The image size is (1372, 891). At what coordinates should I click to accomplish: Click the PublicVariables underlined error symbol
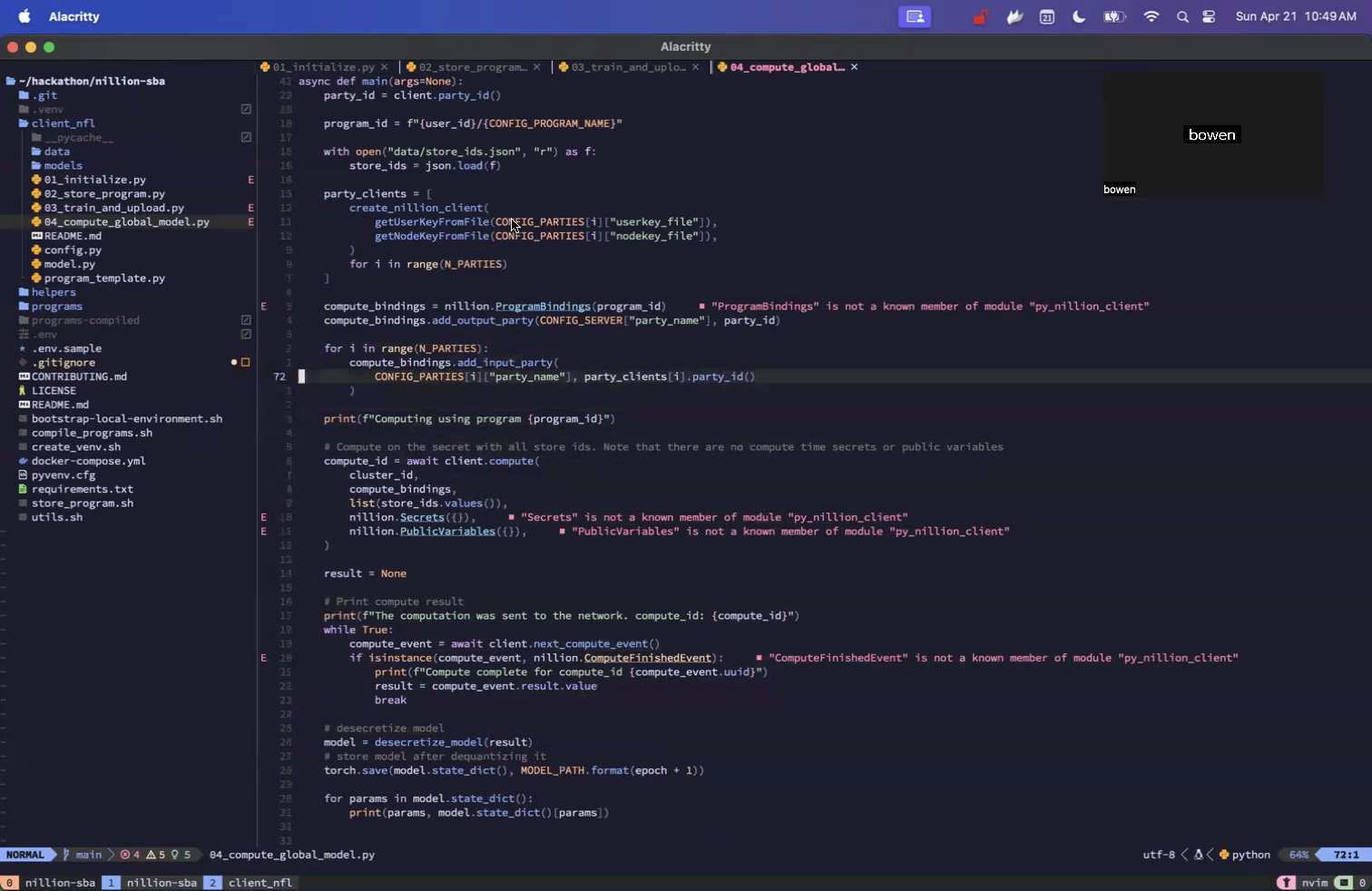click(x=447, y=531)
